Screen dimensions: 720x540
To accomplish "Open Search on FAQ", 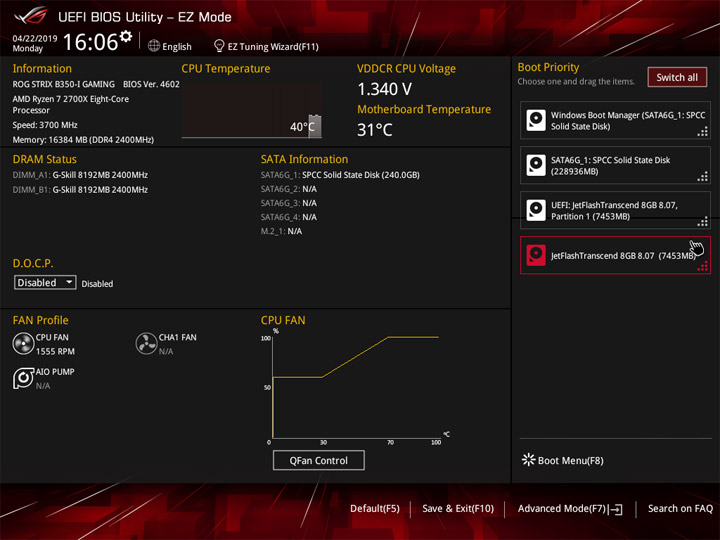I will (x=680, y=509).
